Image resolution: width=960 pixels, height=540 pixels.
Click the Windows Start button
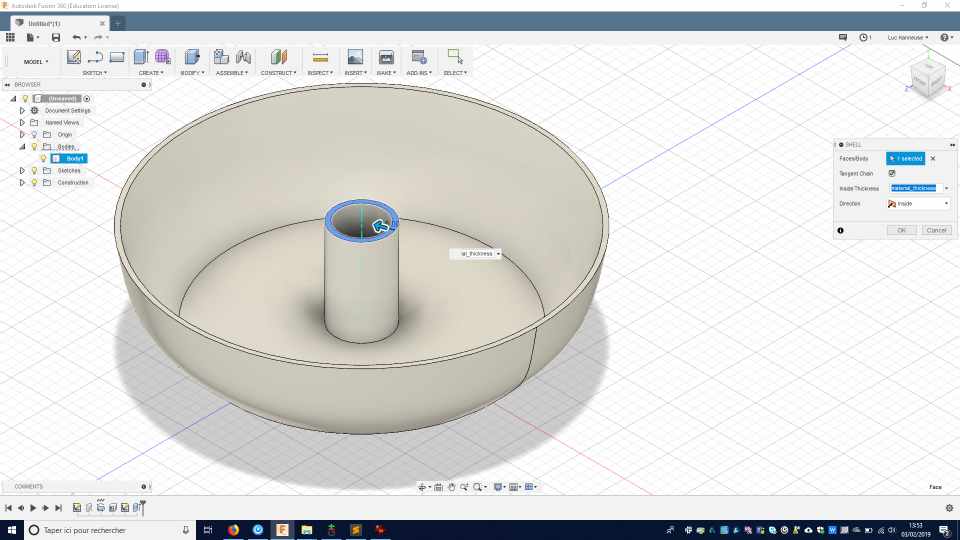[12, 530]
